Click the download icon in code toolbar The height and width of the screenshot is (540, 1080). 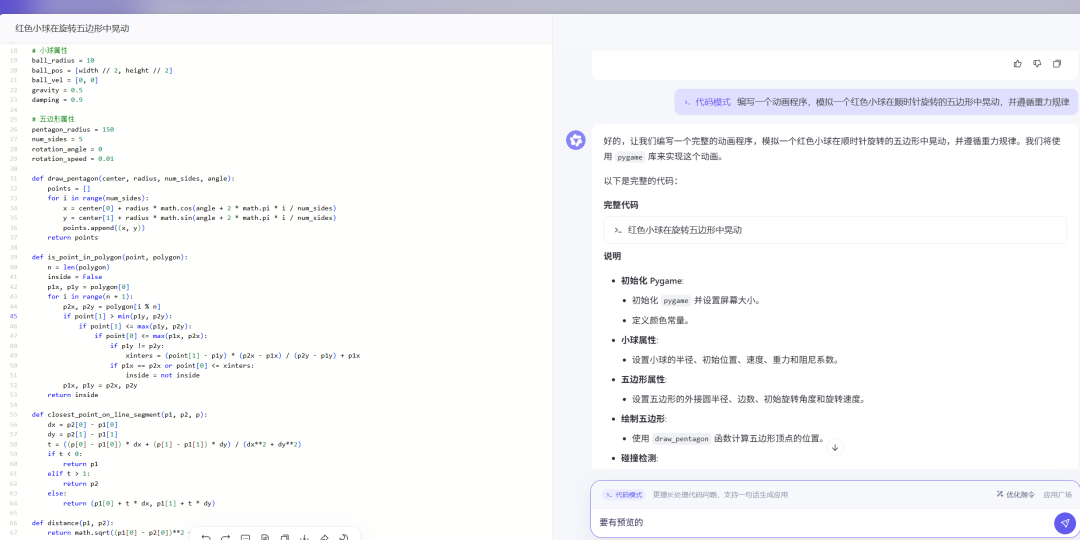304,537
